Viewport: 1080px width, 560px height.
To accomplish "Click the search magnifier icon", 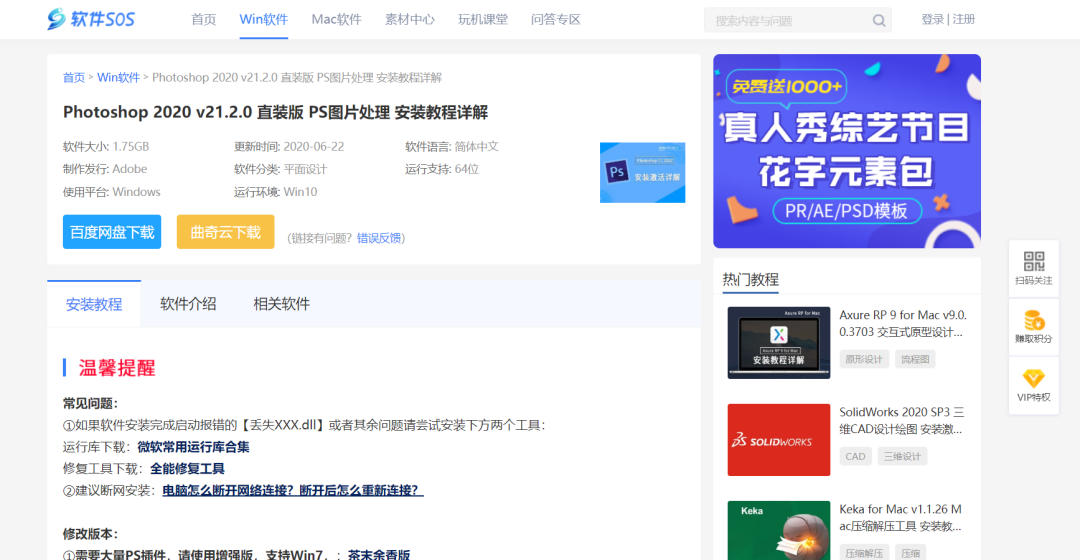I will click(x=879, y=20).
